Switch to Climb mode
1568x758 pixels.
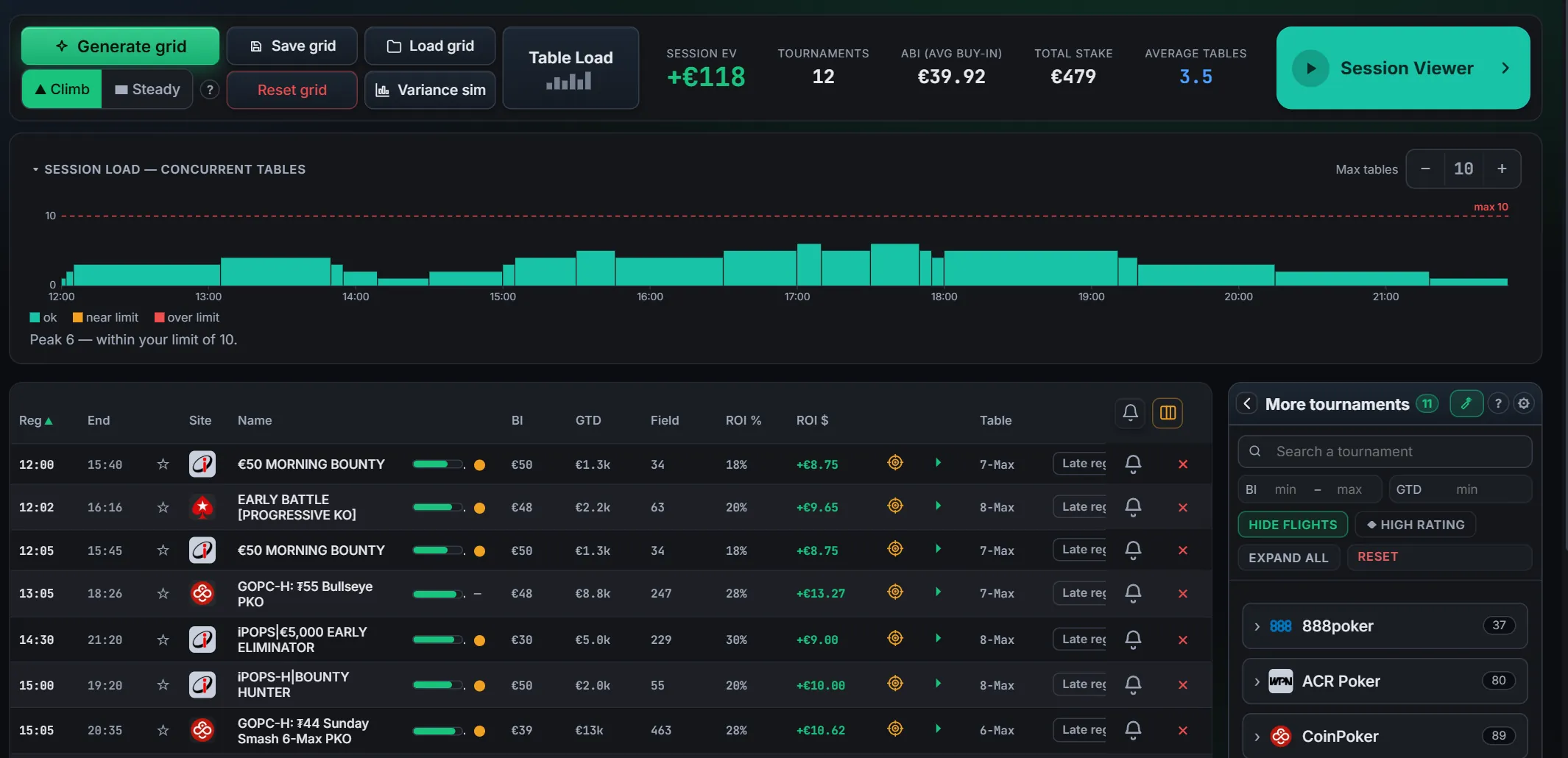point(62,89)
